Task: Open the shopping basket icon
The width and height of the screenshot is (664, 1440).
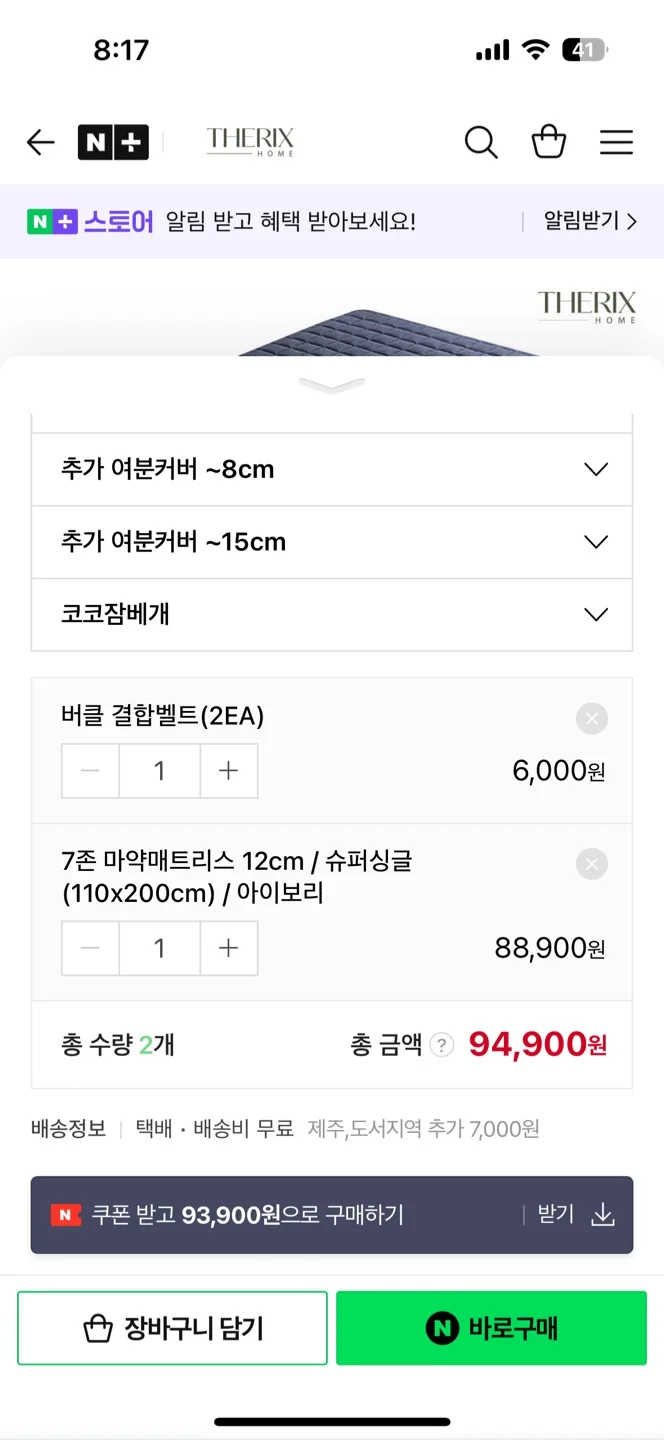Action: coord(549,142)
